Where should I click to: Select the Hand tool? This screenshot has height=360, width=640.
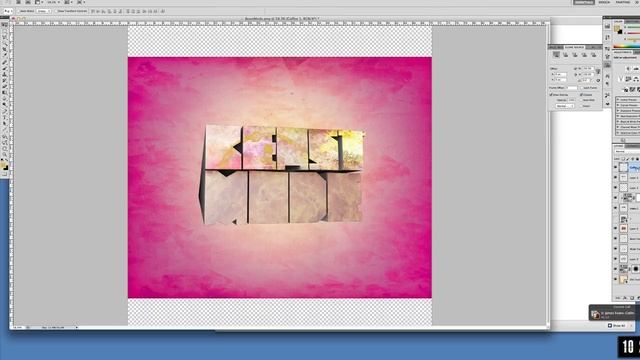point(4,149)
